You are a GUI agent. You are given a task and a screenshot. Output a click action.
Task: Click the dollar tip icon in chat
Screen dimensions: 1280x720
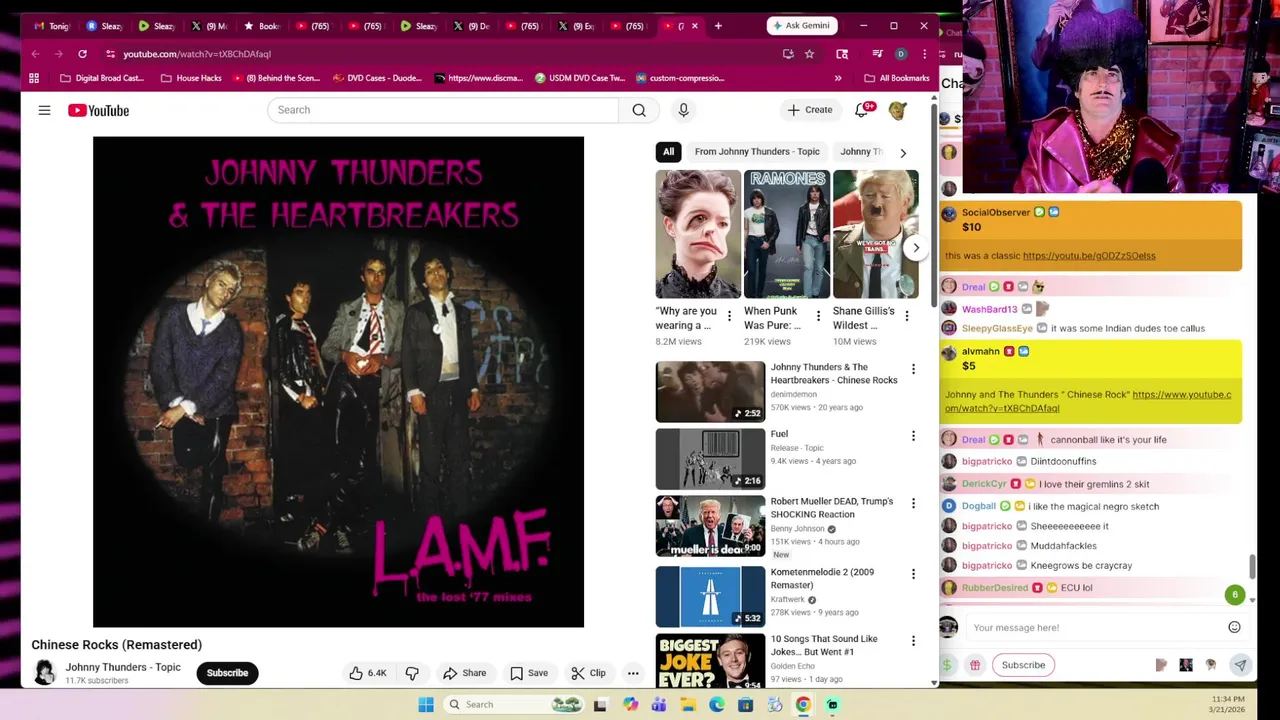pyautogui.click(x=946, y=665)
